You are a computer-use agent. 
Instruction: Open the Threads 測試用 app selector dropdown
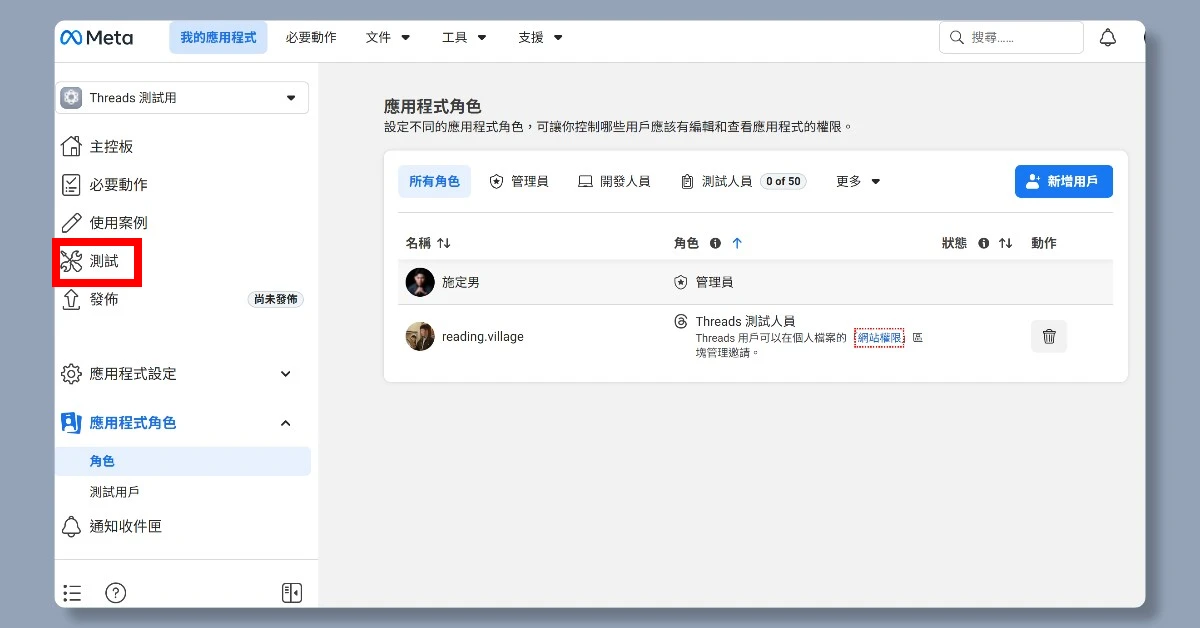(182, 98)
